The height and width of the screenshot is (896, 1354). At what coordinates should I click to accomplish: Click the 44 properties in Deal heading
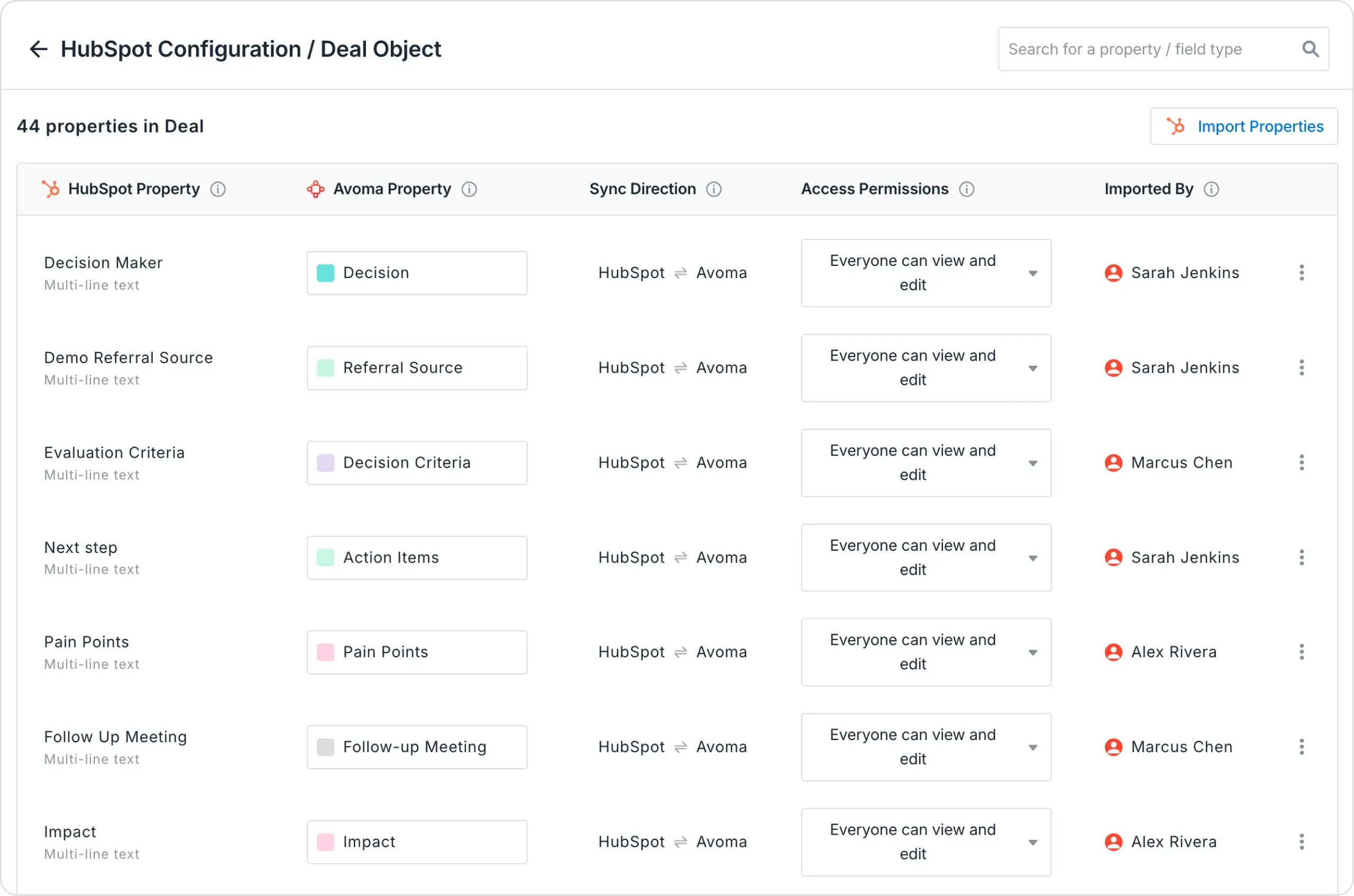111,126
